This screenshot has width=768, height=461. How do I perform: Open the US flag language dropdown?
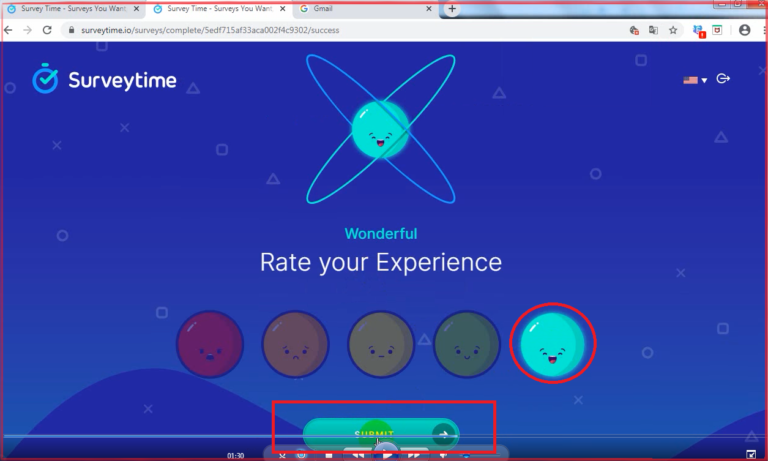click(695, 80)
